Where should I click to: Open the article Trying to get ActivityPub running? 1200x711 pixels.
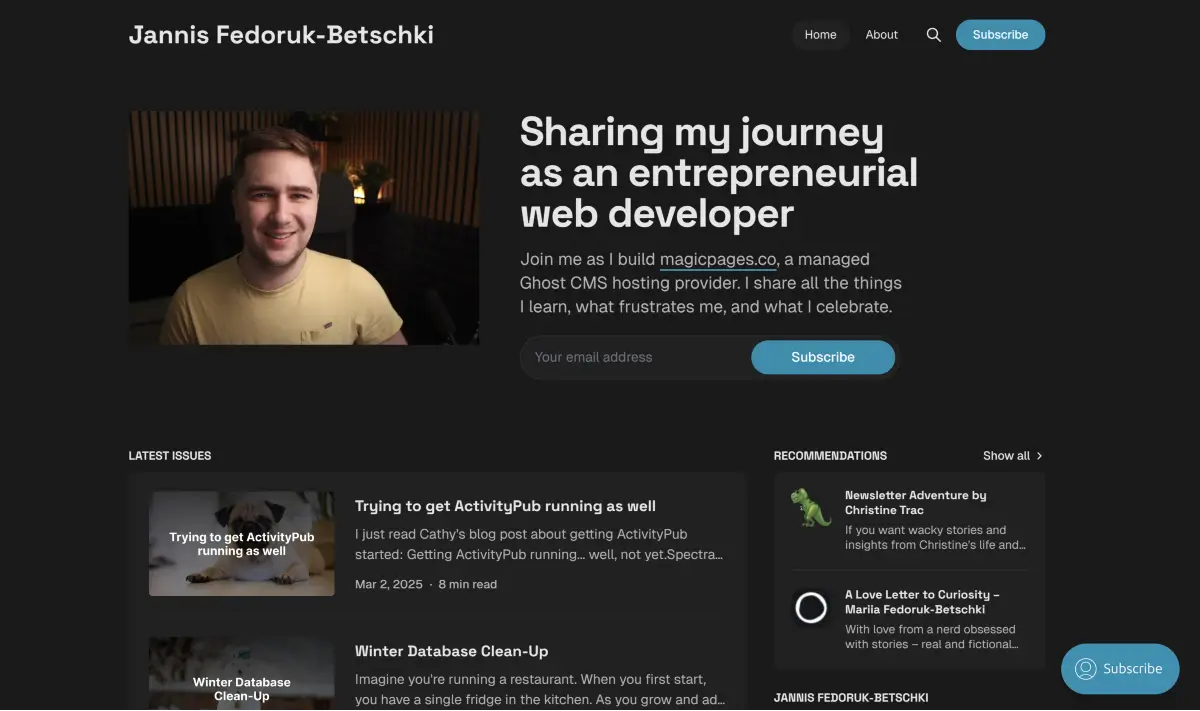coord(505,505)
